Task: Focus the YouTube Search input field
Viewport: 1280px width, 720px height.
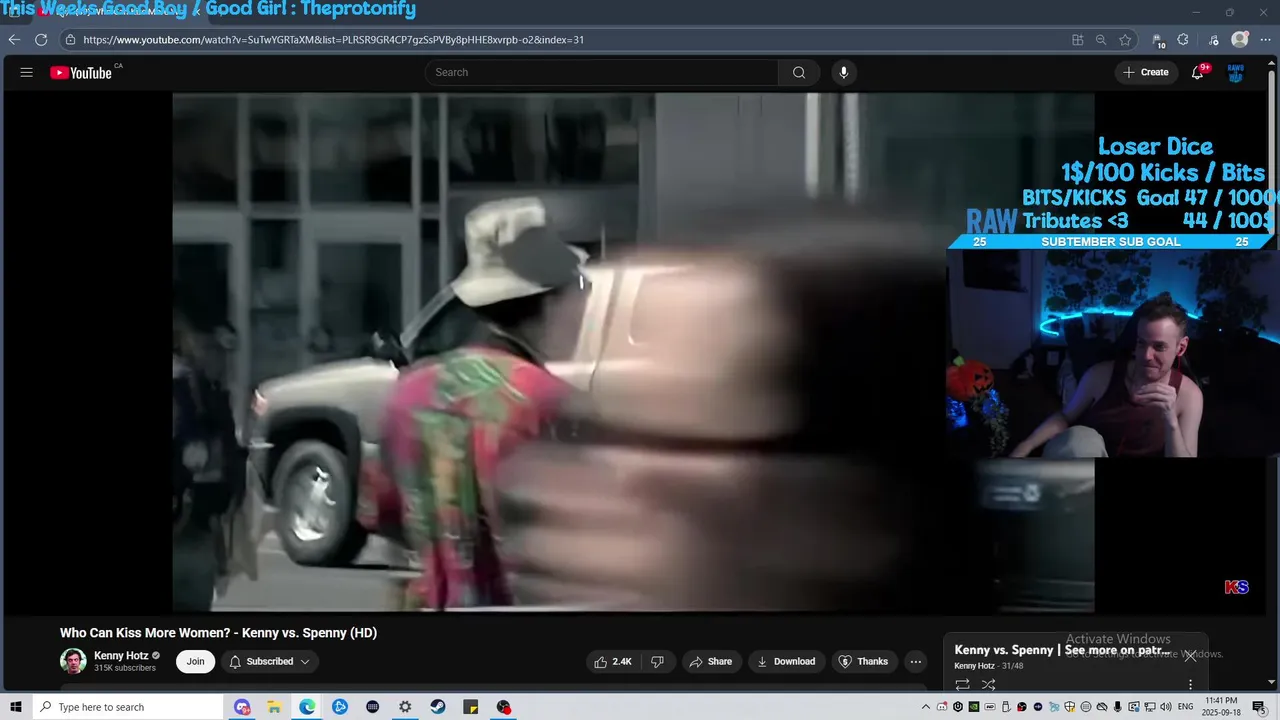Action: pos(601,72)
